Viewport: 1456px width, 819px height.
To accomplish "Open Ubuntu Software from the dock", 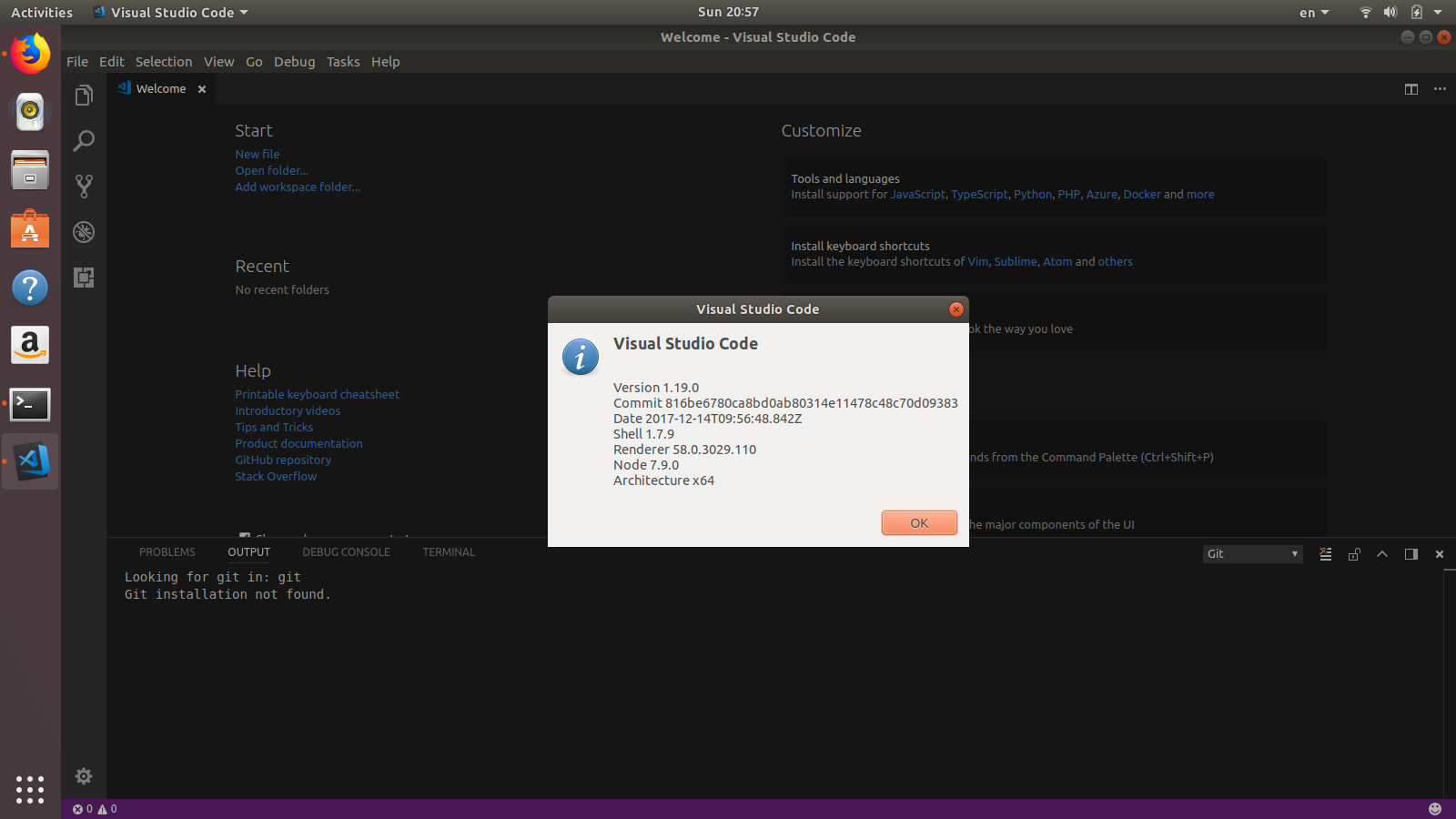I will coord(30,228).
